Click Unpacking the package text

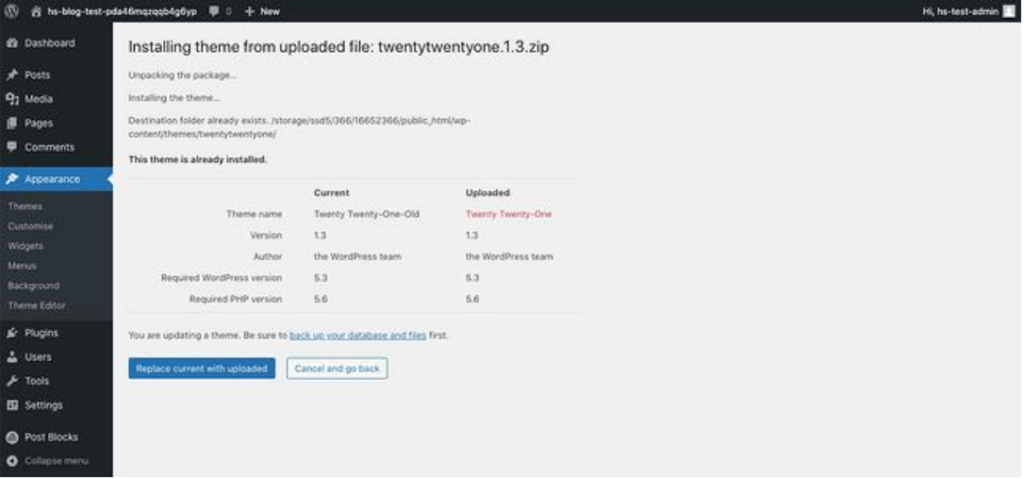tap(182, 75)
